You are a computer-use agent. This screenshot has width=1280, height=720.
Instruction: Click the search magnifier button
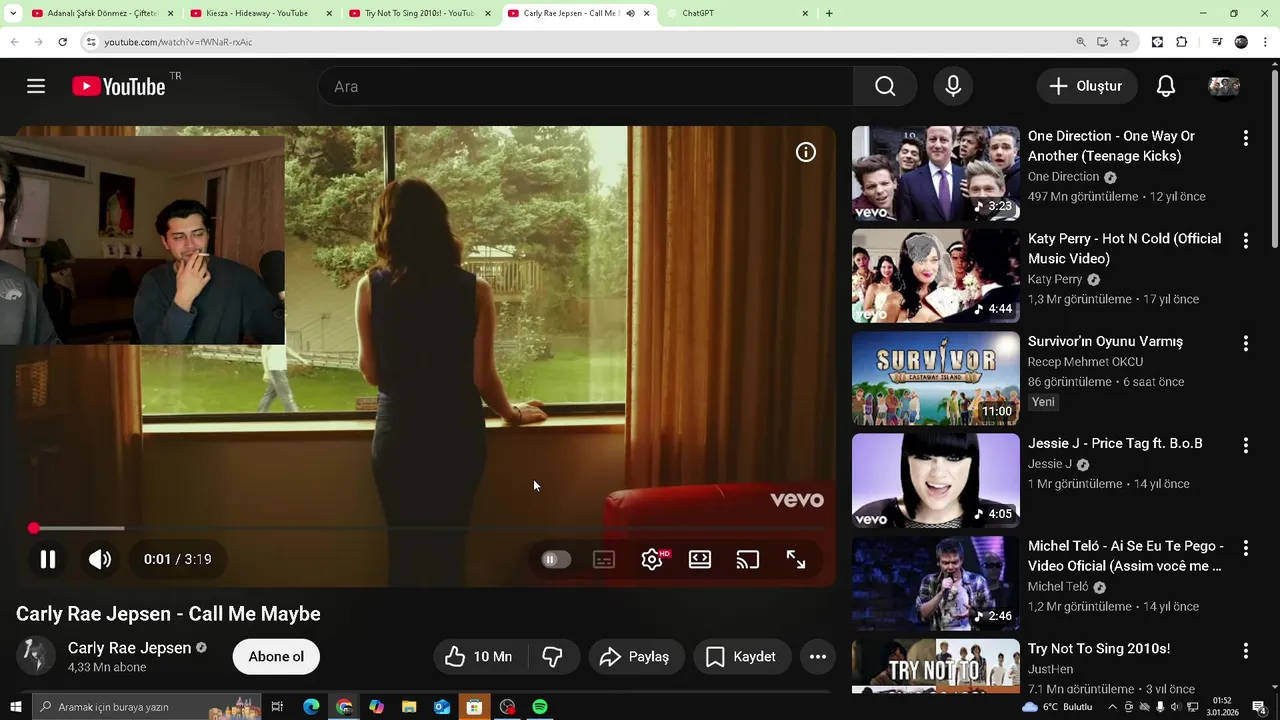click(885, 86)
